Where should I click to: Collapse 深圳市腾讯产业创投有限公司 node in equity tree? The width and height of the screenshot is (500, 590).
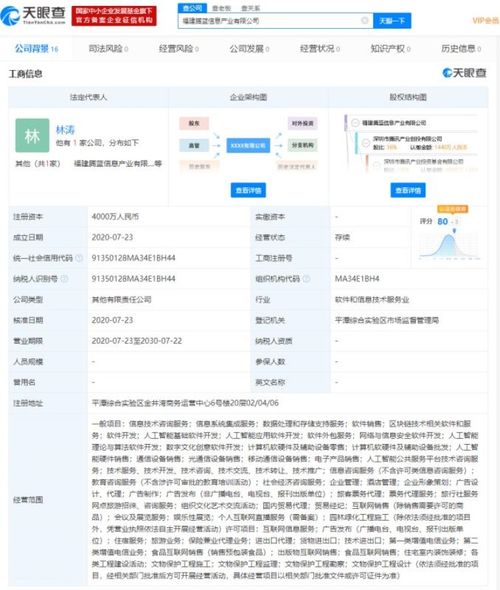(x=365, y=143)
